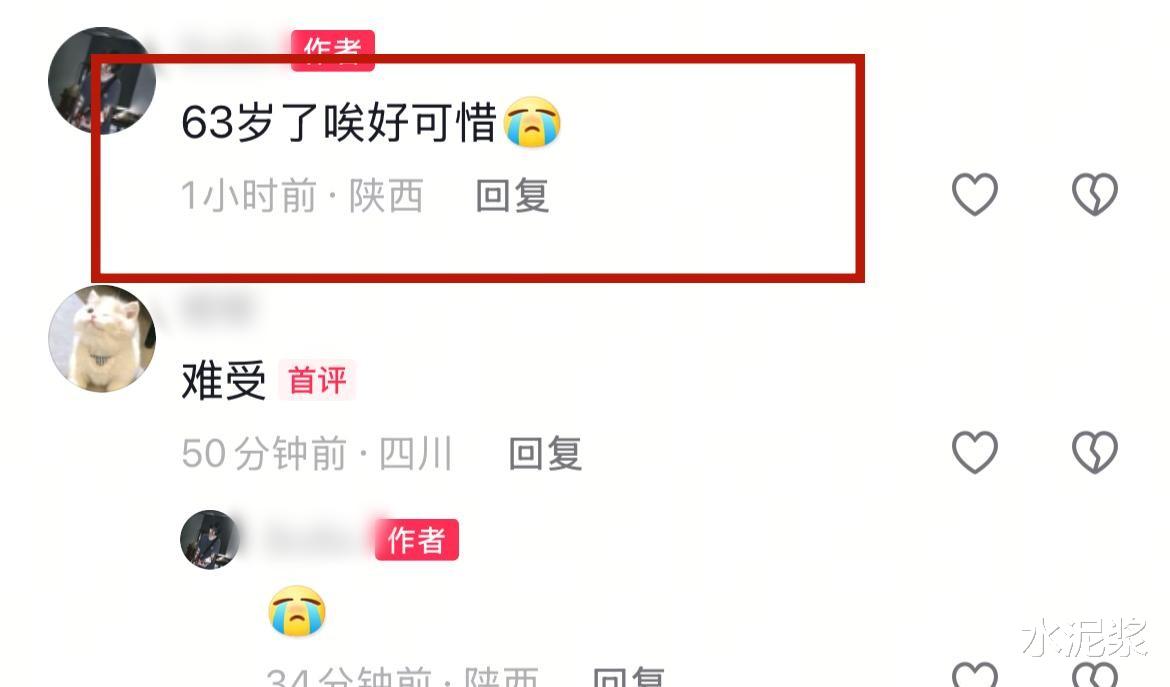Viewport: 1170px width, 687px height.
Task: Open the small author avatar in reply
Action: pos(210,539)
